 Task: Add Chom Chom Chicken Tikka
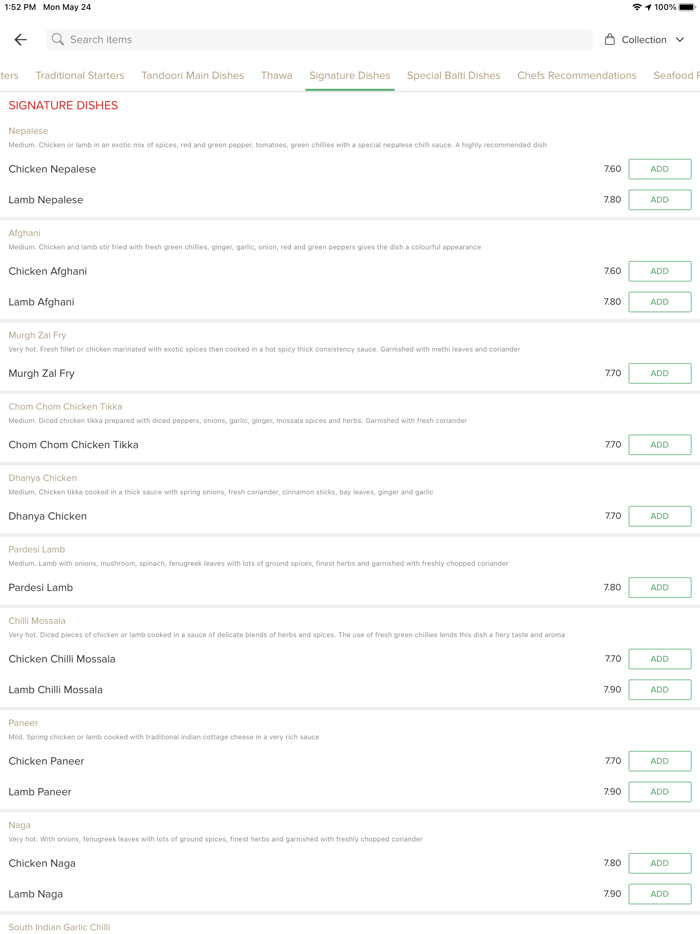coord(659,445)
